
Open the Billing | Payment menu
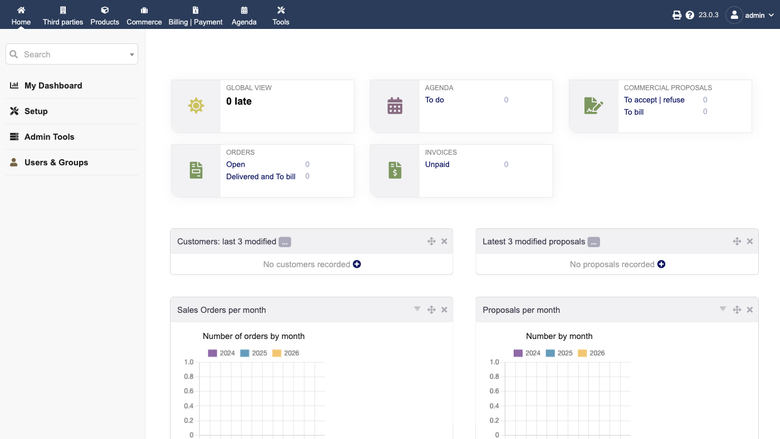coord(195,15)
